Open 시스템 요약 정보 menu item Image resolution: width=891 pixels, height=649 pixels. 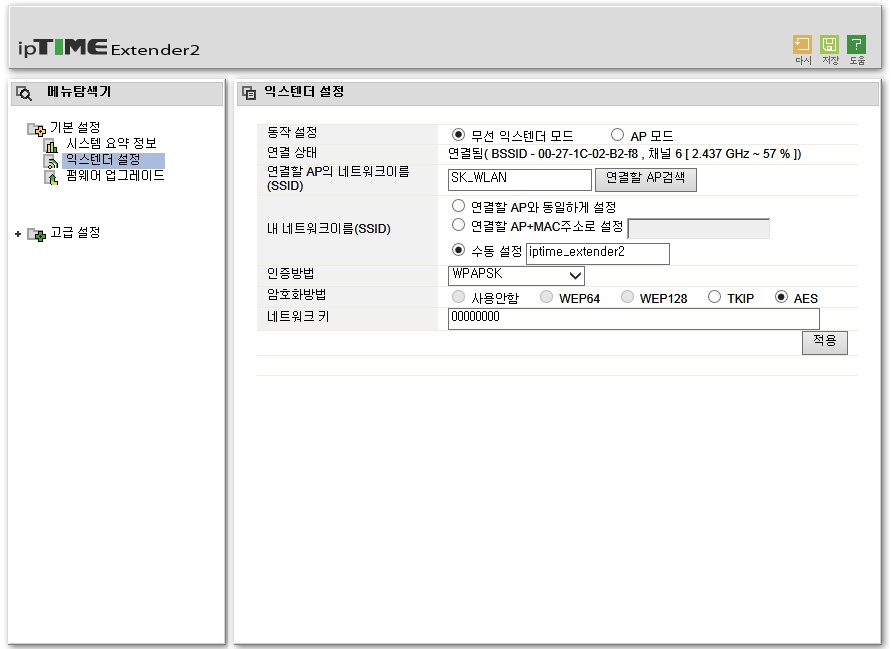(111, 143)
